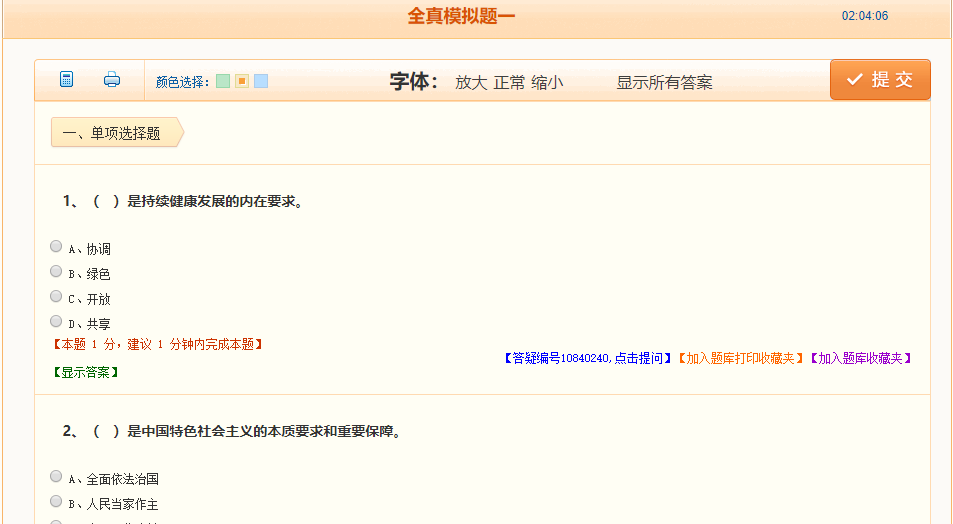Click the printer icon
Image resolution: width=953 pixels, height=524 pixels.
point(112,80)
